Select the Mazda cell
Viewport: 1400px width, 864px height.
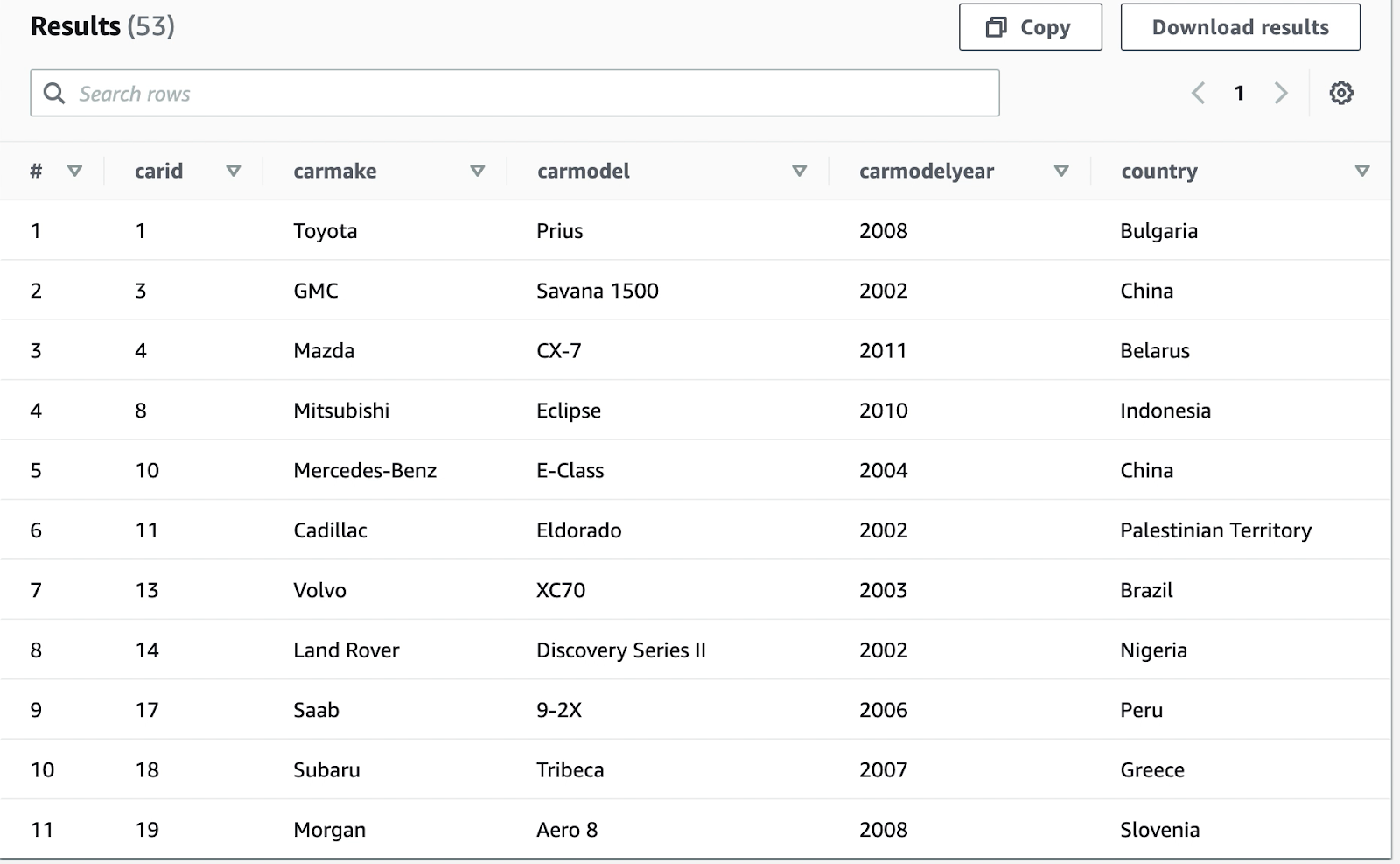(324, 351)
